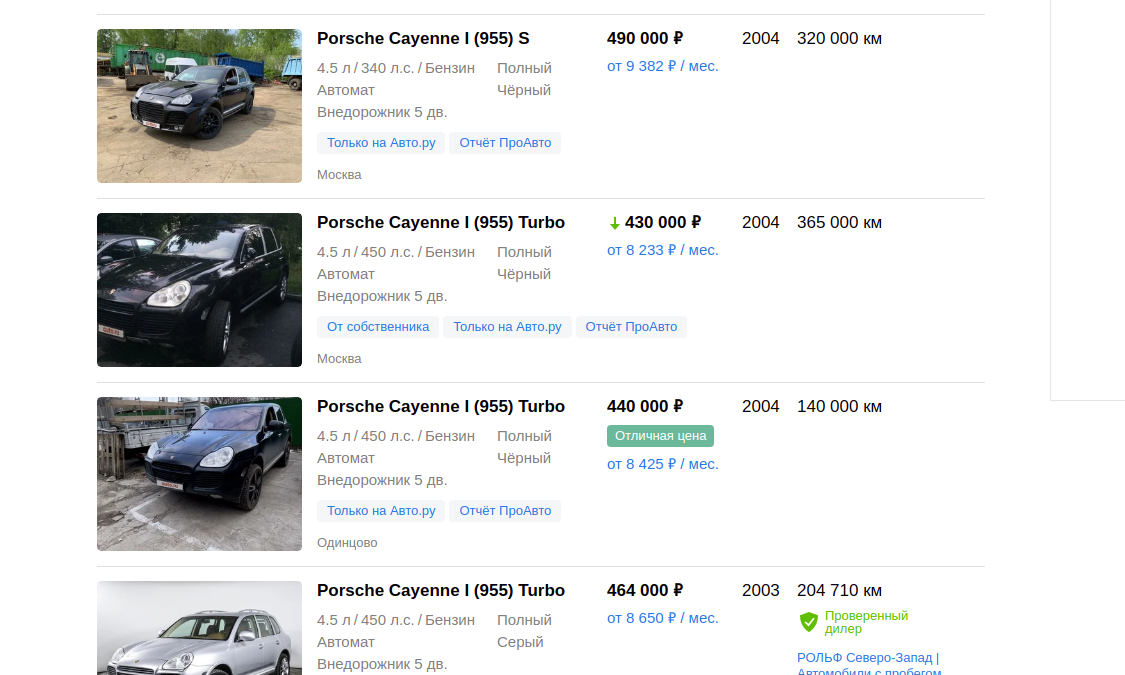
Task: Click the verified dealer shield icon
Action: (809, 622)
